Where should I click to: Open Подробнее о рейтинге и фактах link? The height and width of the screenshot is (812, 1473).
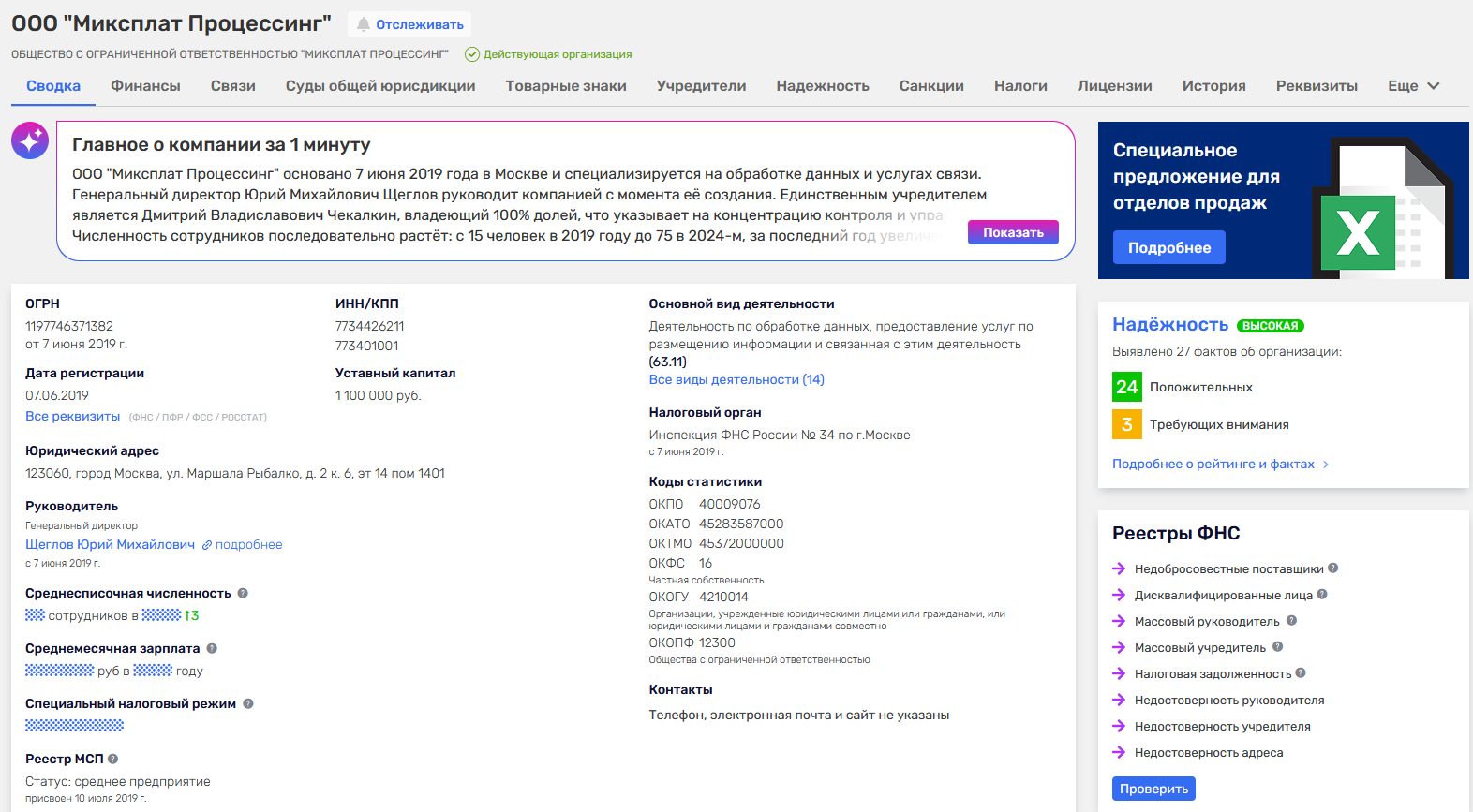[x=1213, y=464]
